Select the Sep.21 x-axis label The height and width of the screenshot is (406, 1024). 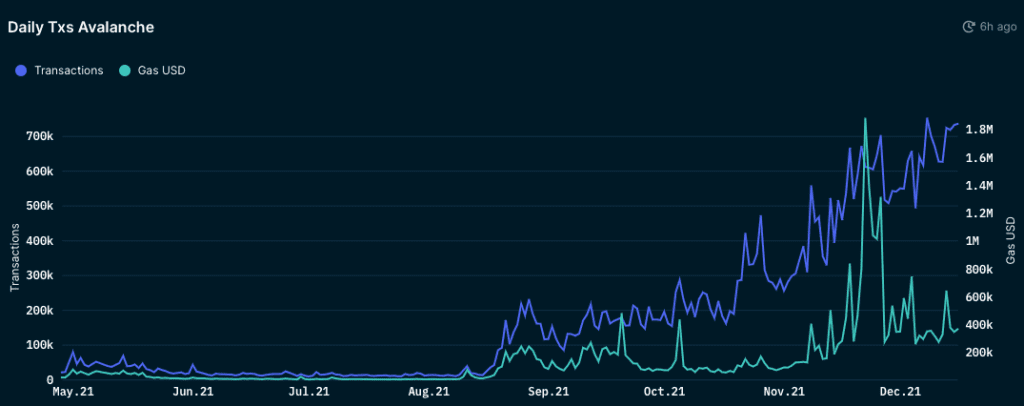click(x=547, y=392)
